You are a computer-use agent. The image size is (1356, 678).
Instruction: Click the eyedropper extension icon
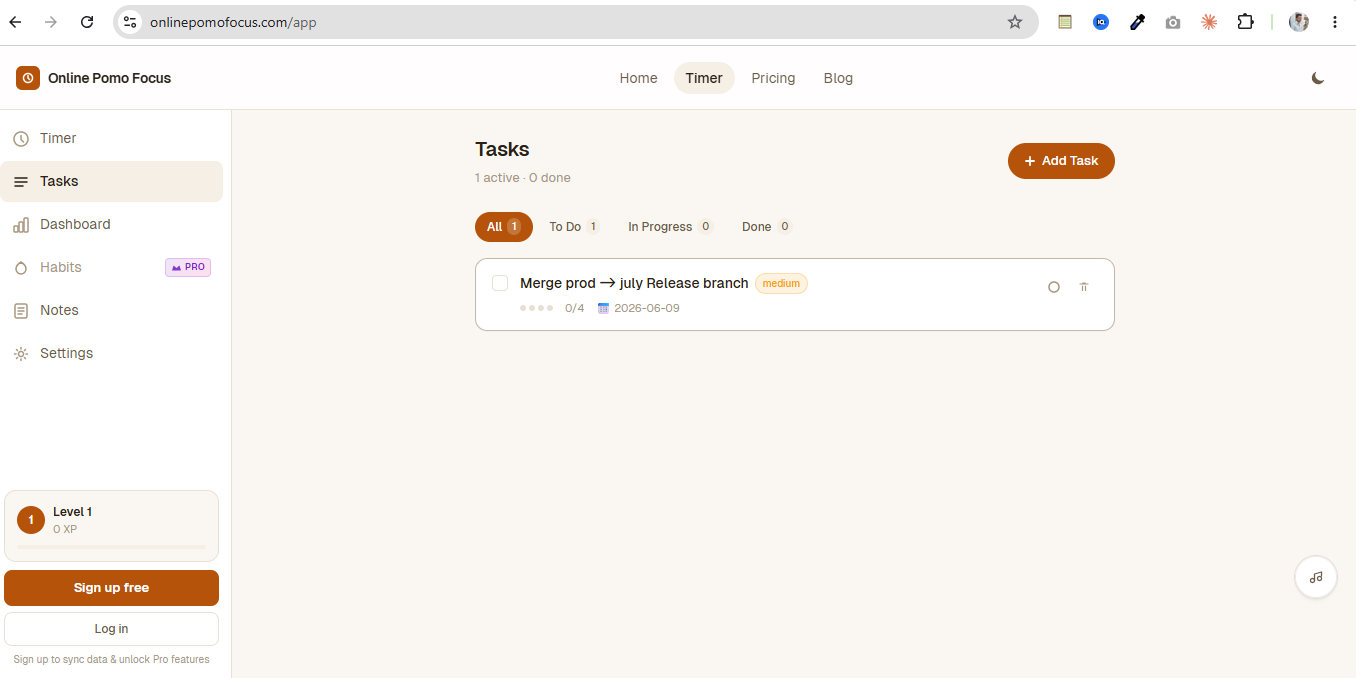[x=1137, y=22]
